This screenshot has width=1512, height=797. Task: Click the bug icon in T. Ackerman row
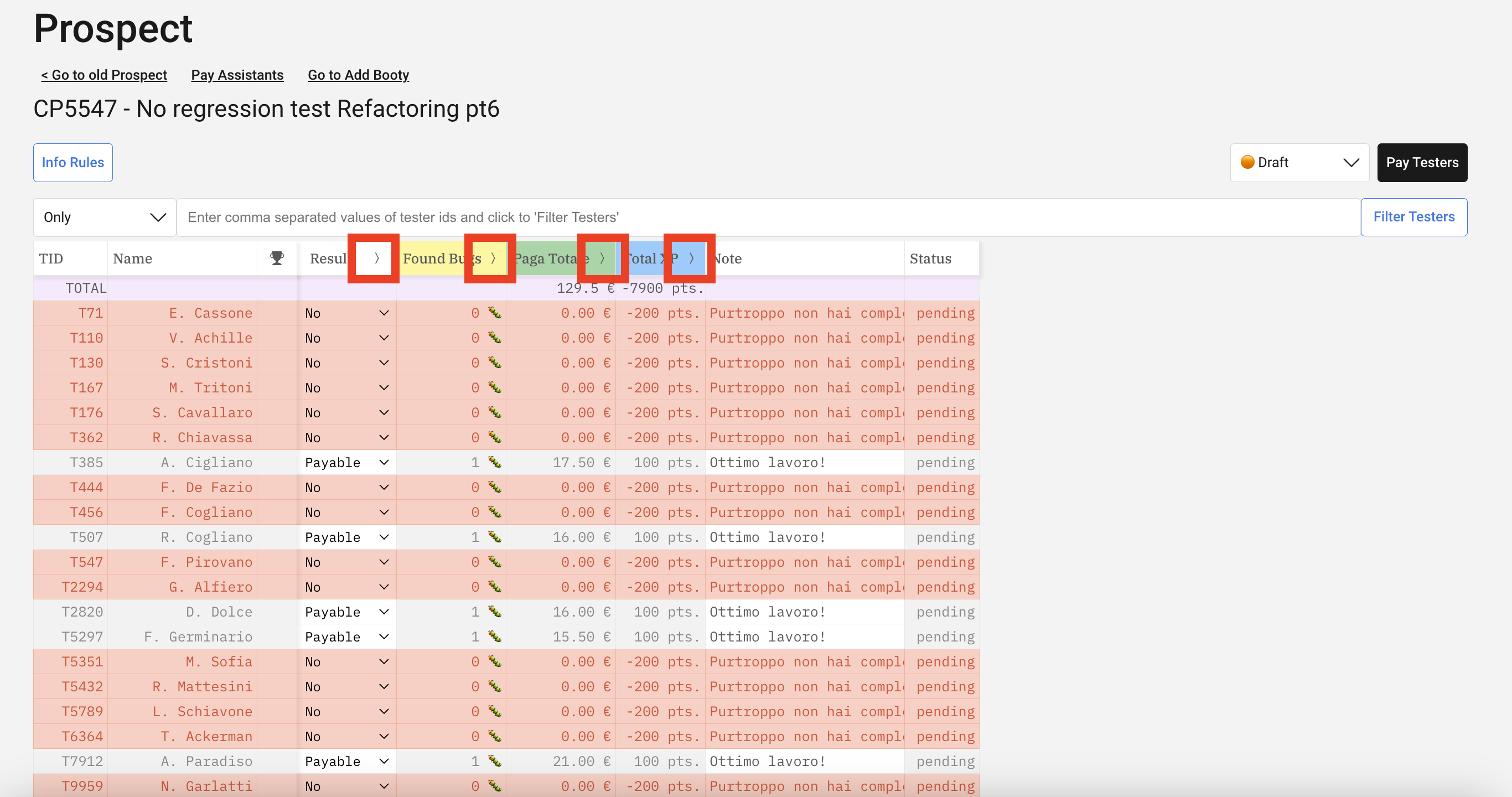pos(495,736)
